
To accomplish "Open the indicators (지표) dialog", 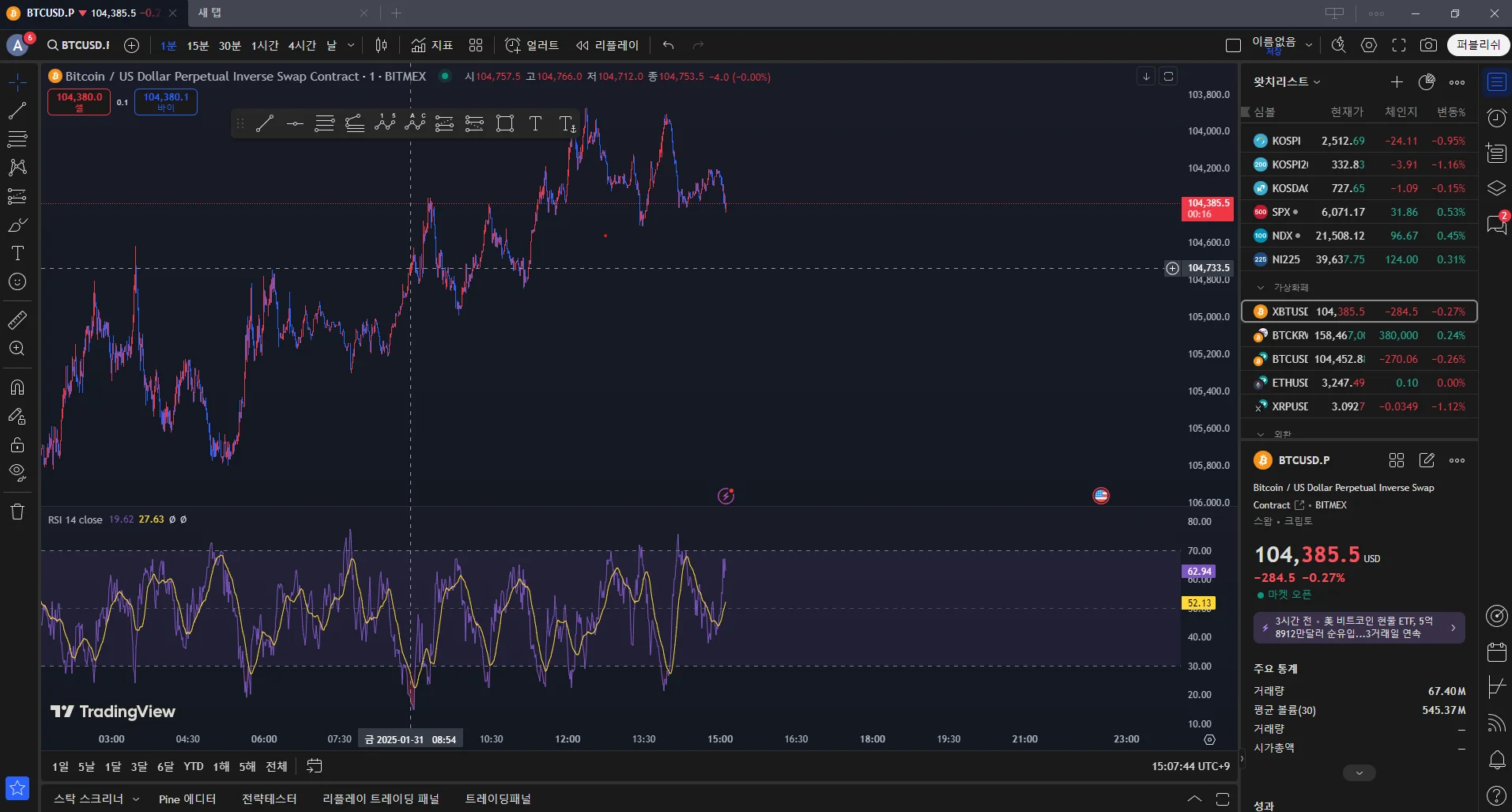I will (x=432, y=45).
